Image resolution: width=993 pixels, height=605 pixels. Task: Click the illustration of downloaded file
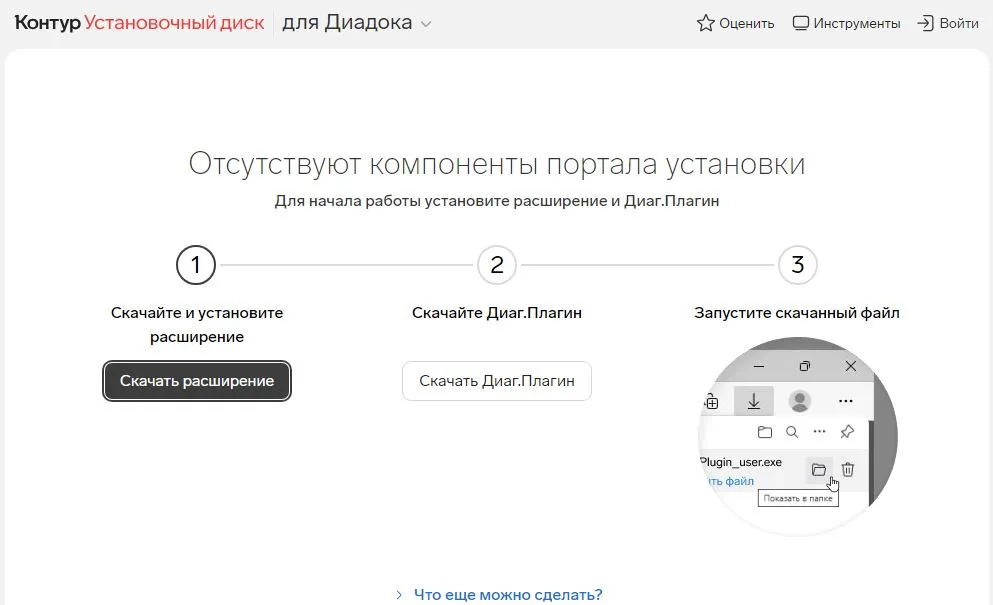click(x=797, y=436)
